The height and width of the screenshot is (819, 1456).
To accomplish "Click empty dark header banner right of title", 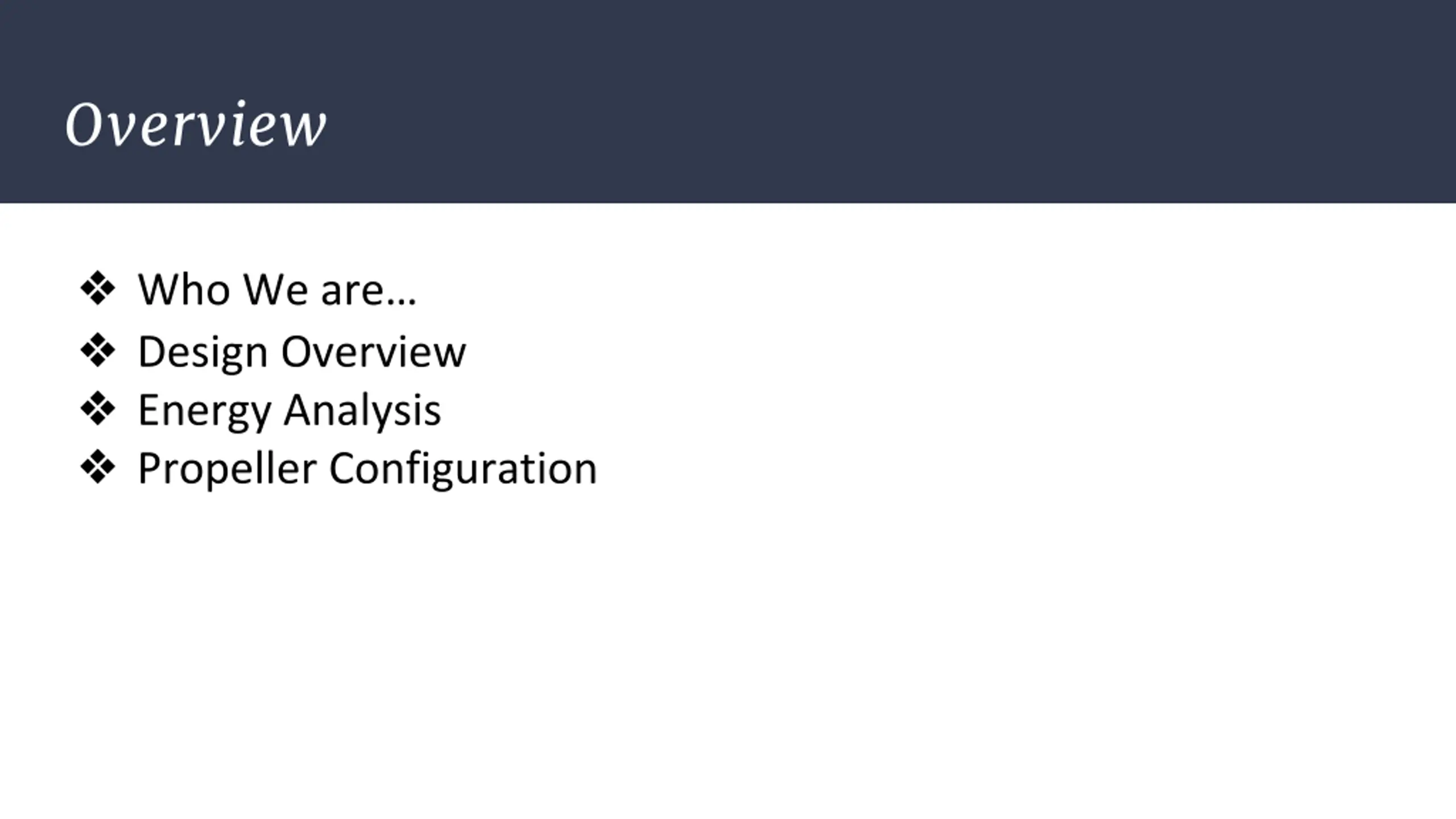I will (x=887, y=102).
